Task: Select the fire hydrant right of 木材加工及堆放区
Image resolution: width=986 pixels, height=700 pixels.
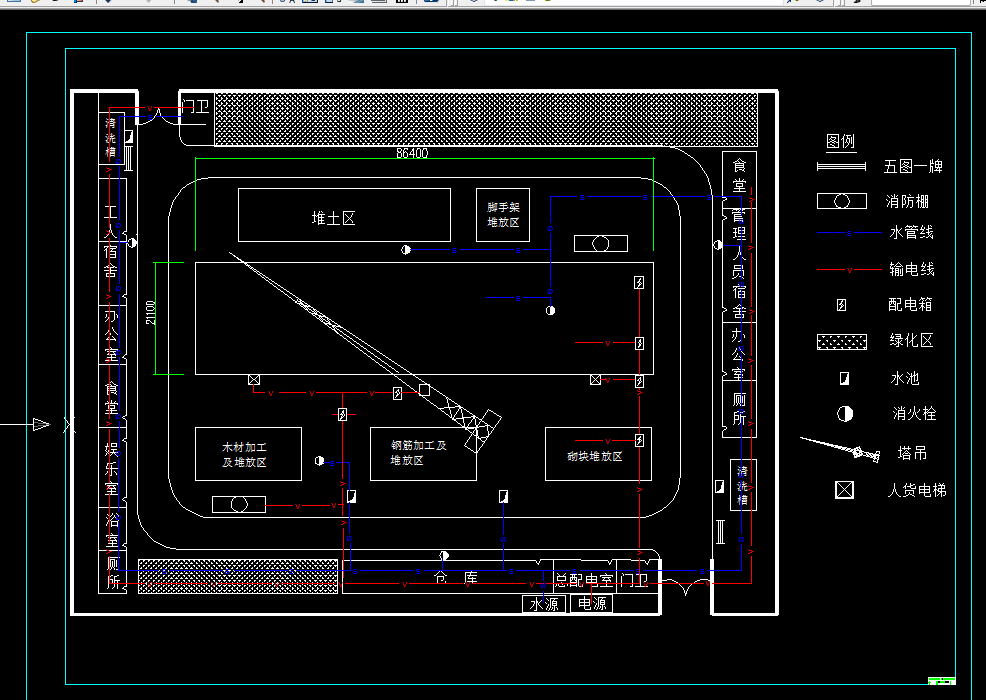Action: (319, 461)
